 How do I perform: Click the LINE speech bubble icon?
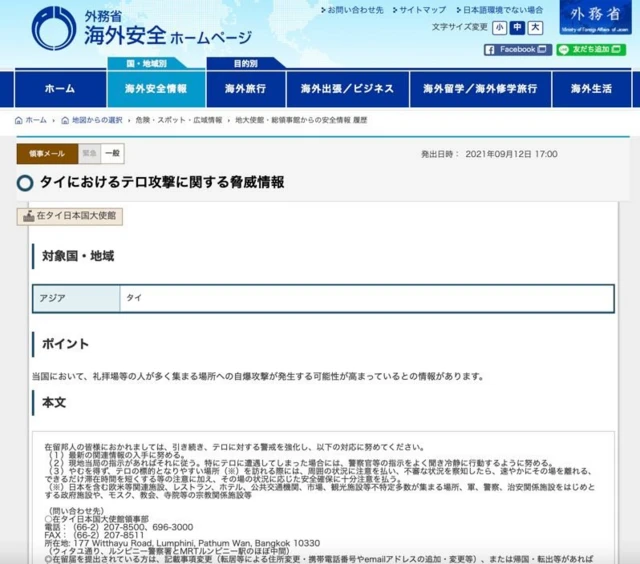coord(564,50)
